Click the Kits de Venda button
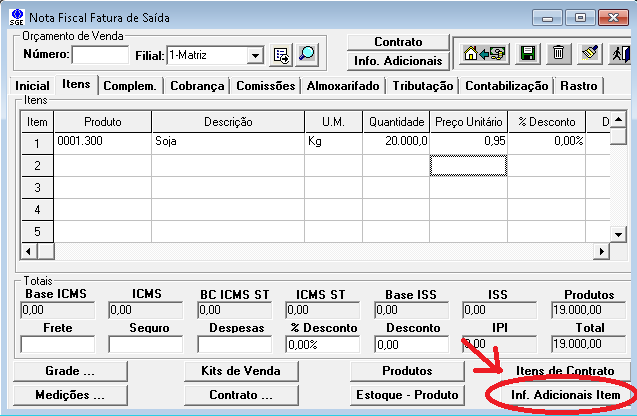Image resolution: width=637 pixels, height=416 pixels. pos(241,370)
